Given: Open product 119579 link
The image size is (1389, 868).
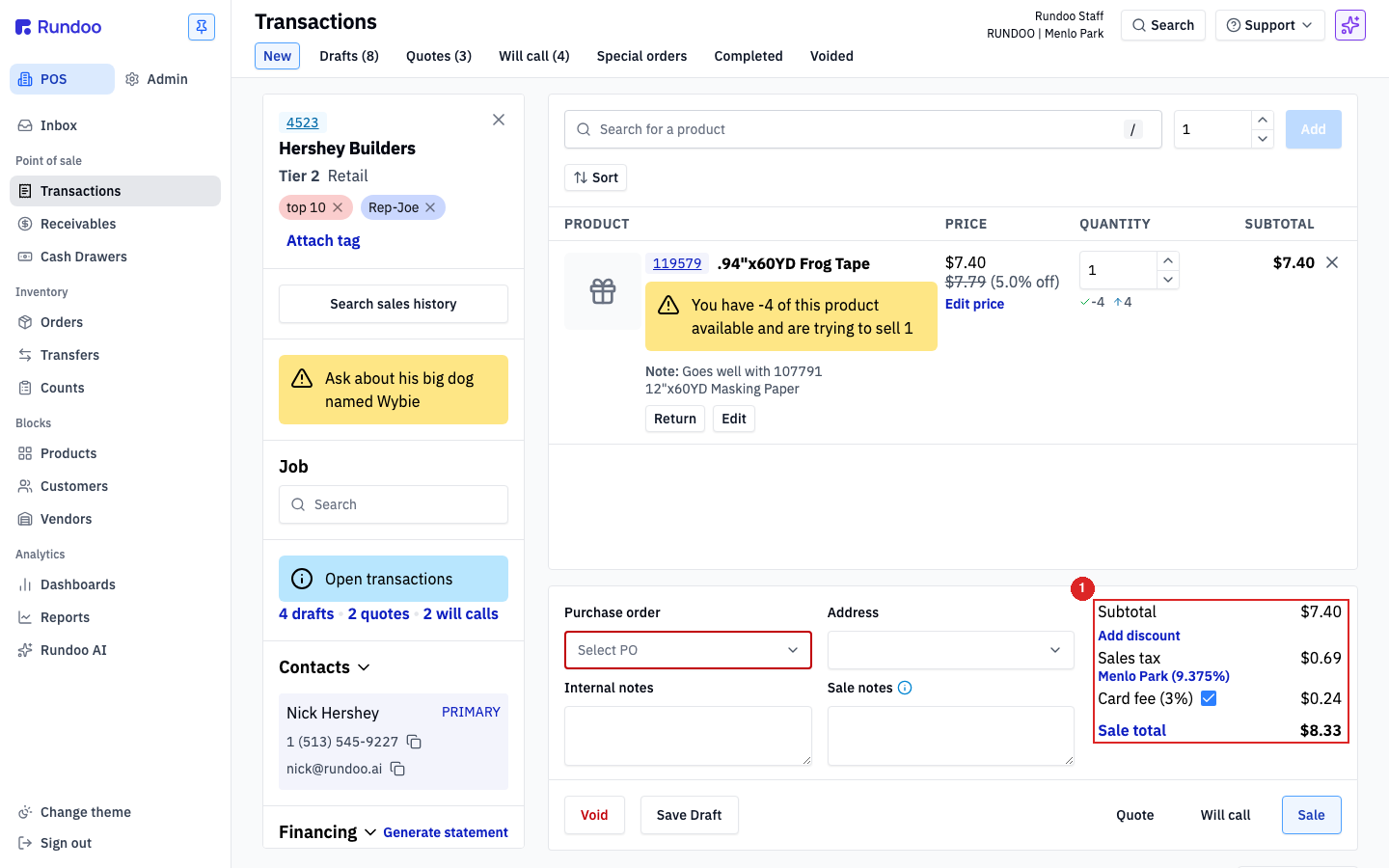Looking at the screenshot, I should [x=677, y=263].
